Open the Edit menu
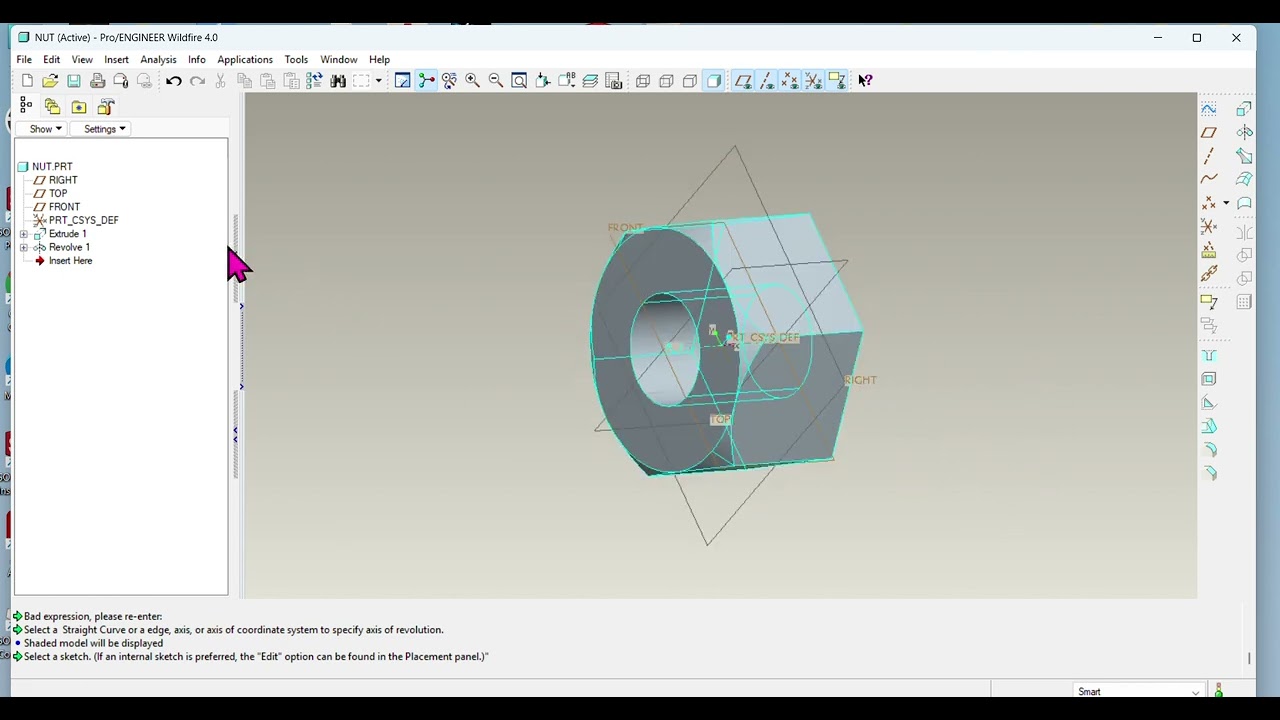This screenshot has height=720, width=1280. point(51,60)
